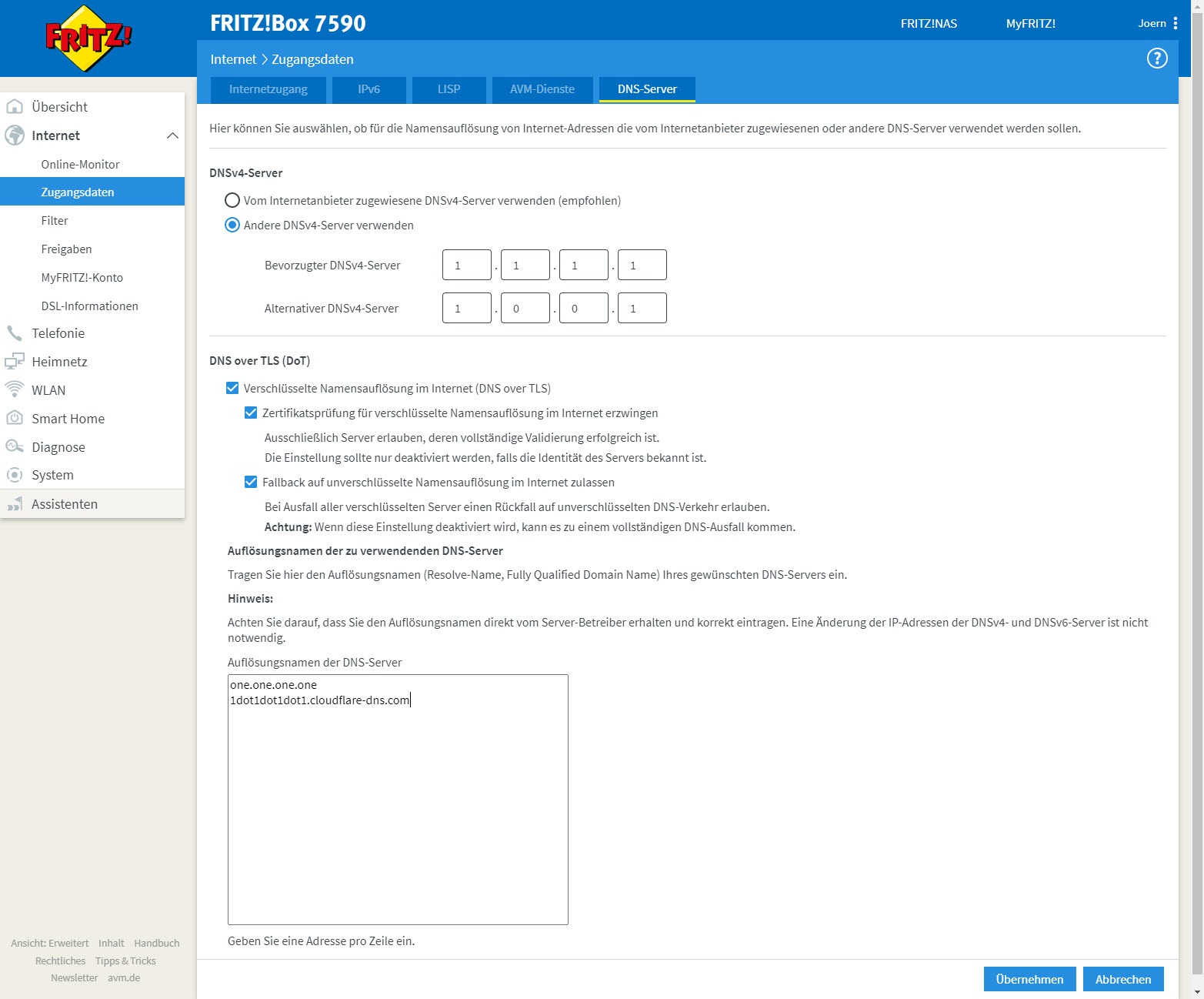Click the DNS resolver names text area
Image resolution: width=1204 pixels, height=999 pixels.
coord(398,800)
